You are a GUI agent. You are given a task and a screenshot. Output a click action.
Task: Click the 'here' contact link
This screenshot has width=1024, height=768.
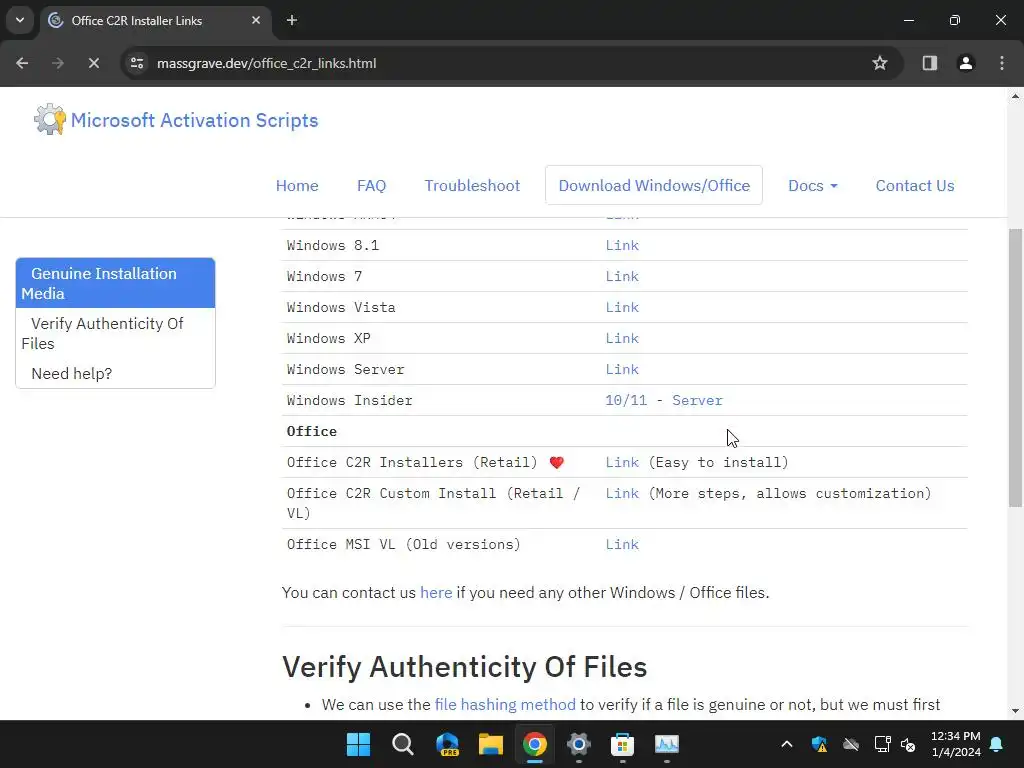click(436, 592)
